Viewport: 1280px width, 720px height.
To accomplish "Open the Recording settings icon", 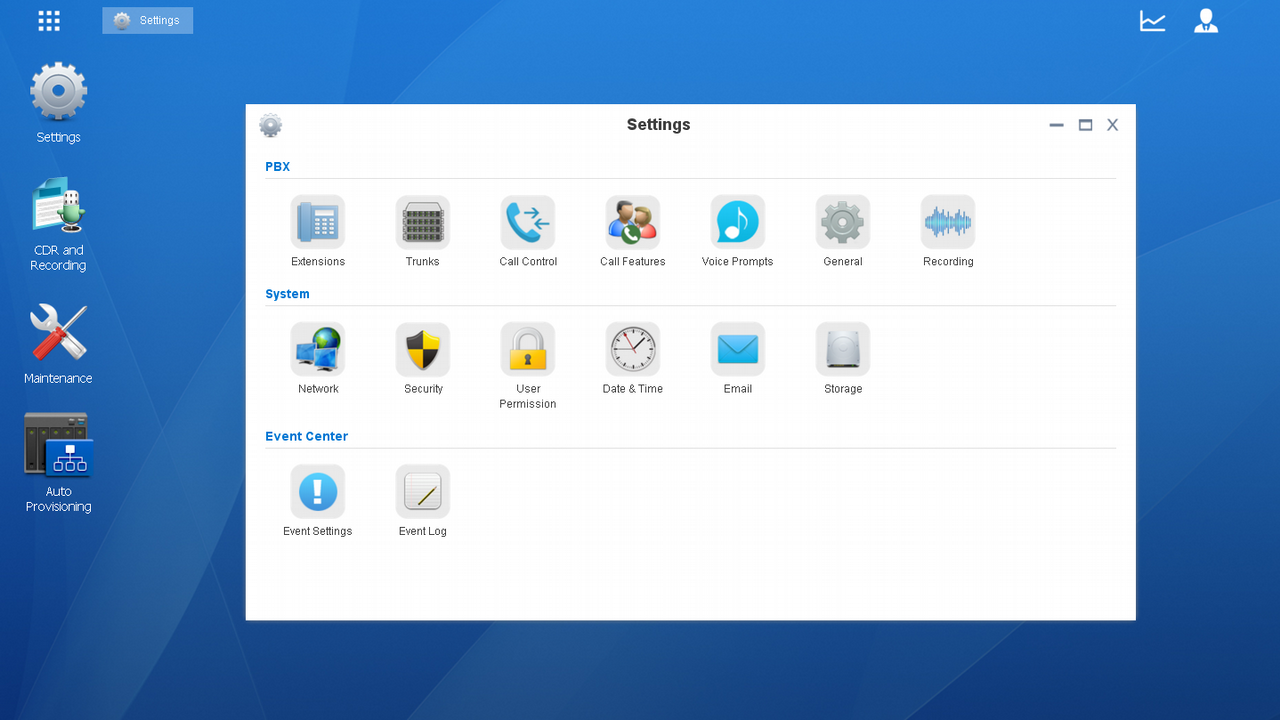I will pos(948,222).
